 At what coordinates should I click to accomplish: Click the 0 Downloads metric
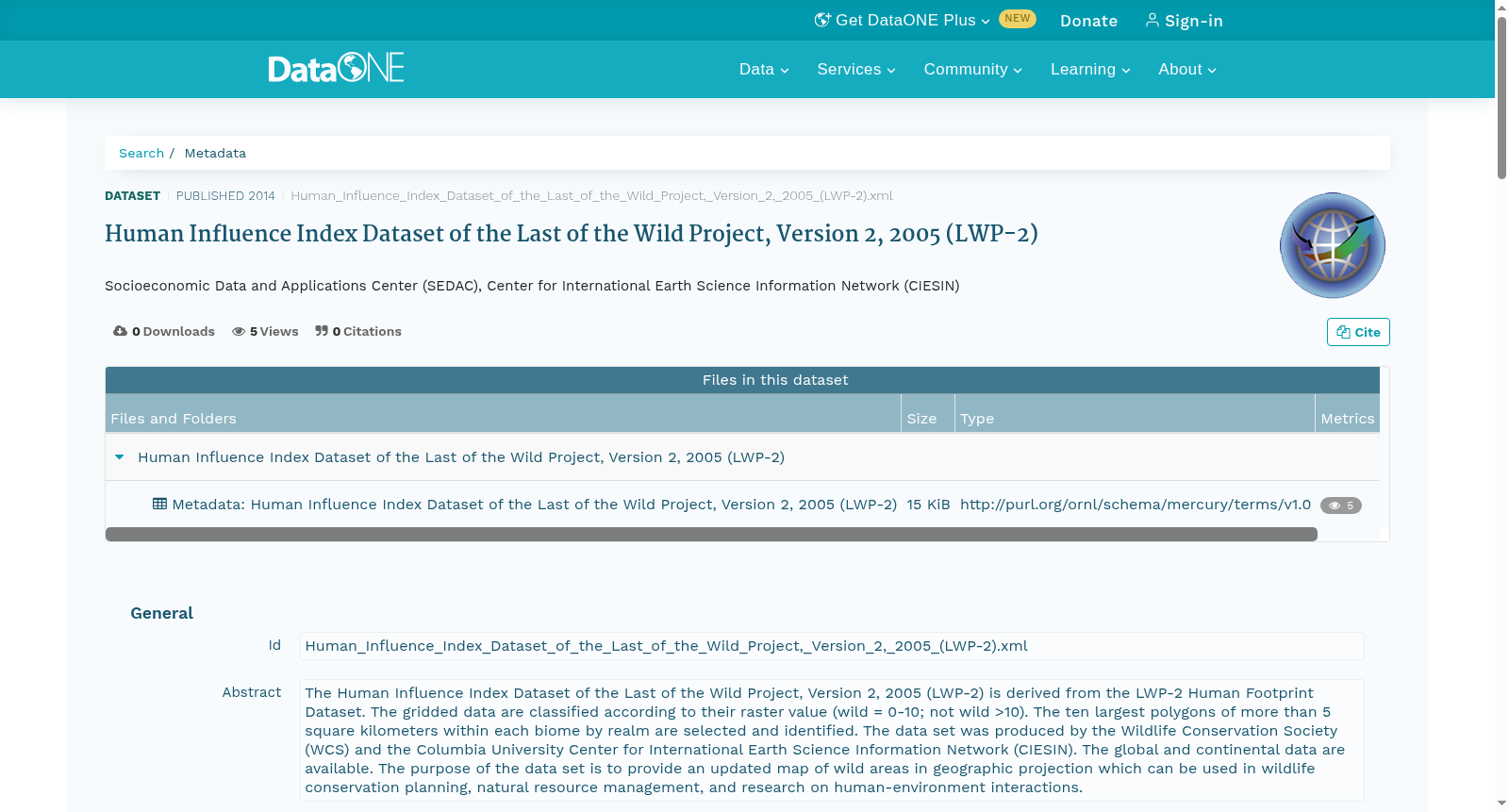point(164,331)
